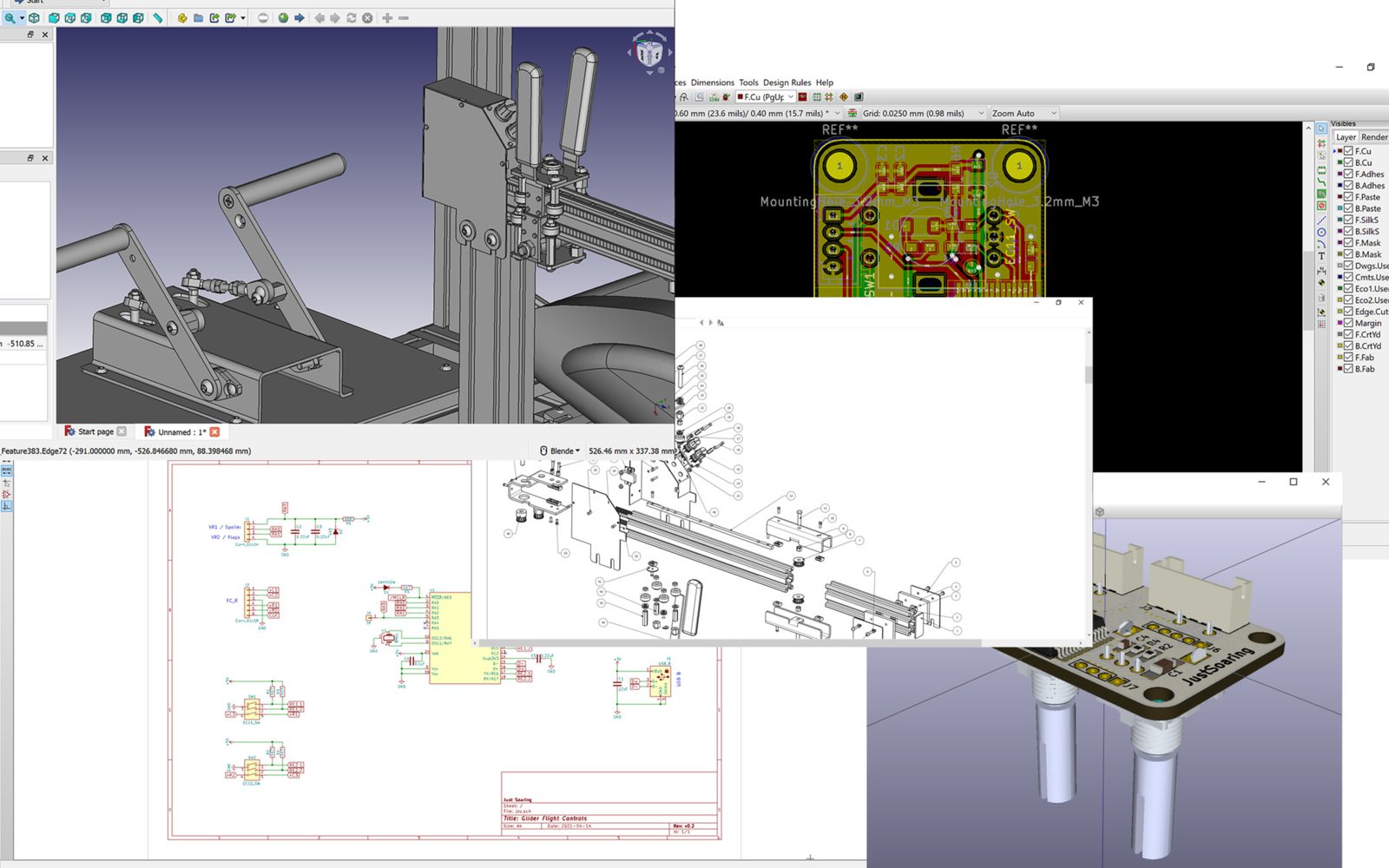Image resolution: width=1389 pixels, height=868 pixels.
Task: Select KiCad route track tool
Action: (x=1321, y=182)
